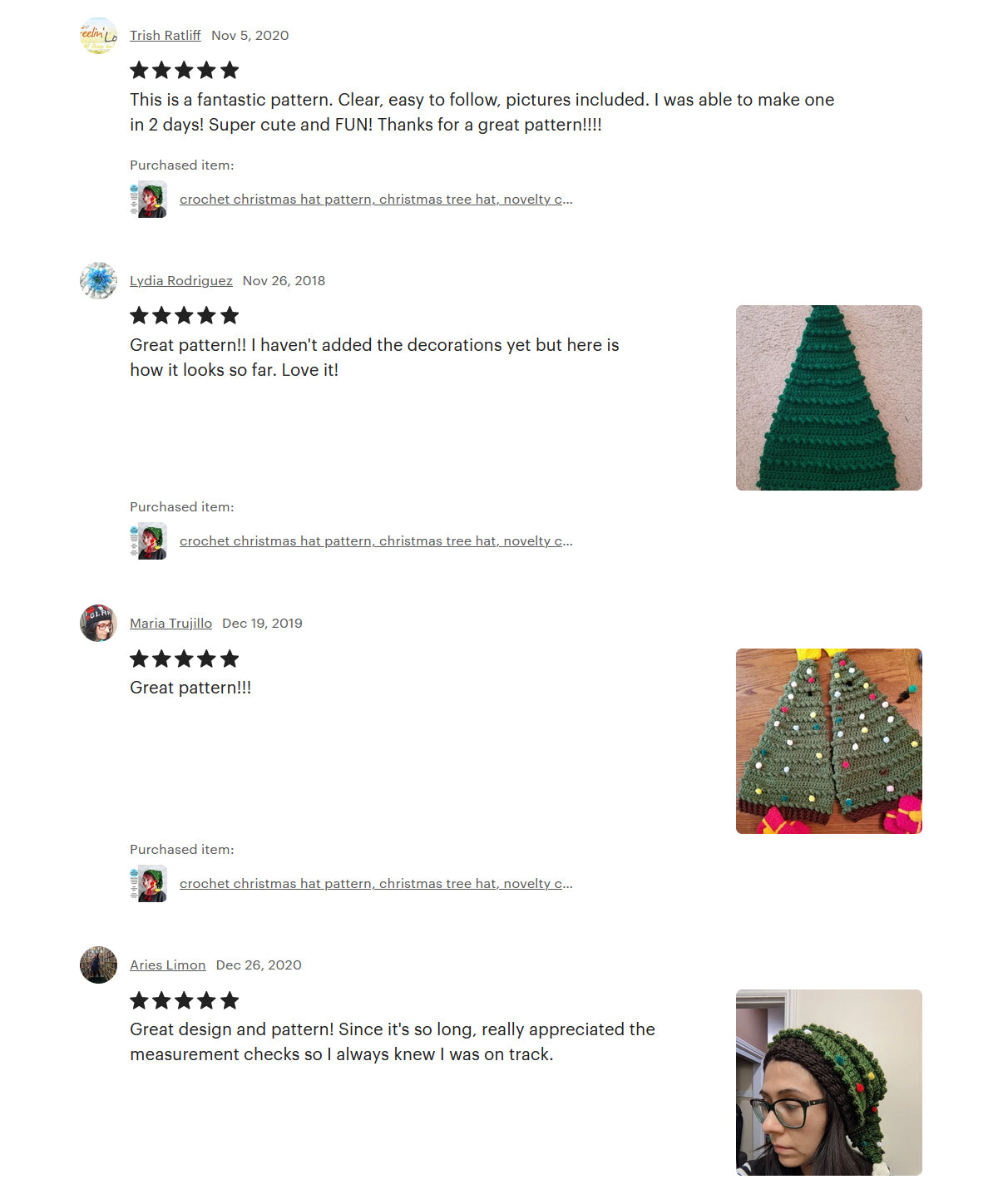Open crochet christmas hat link in Maria's review

[x=376, y=884]
